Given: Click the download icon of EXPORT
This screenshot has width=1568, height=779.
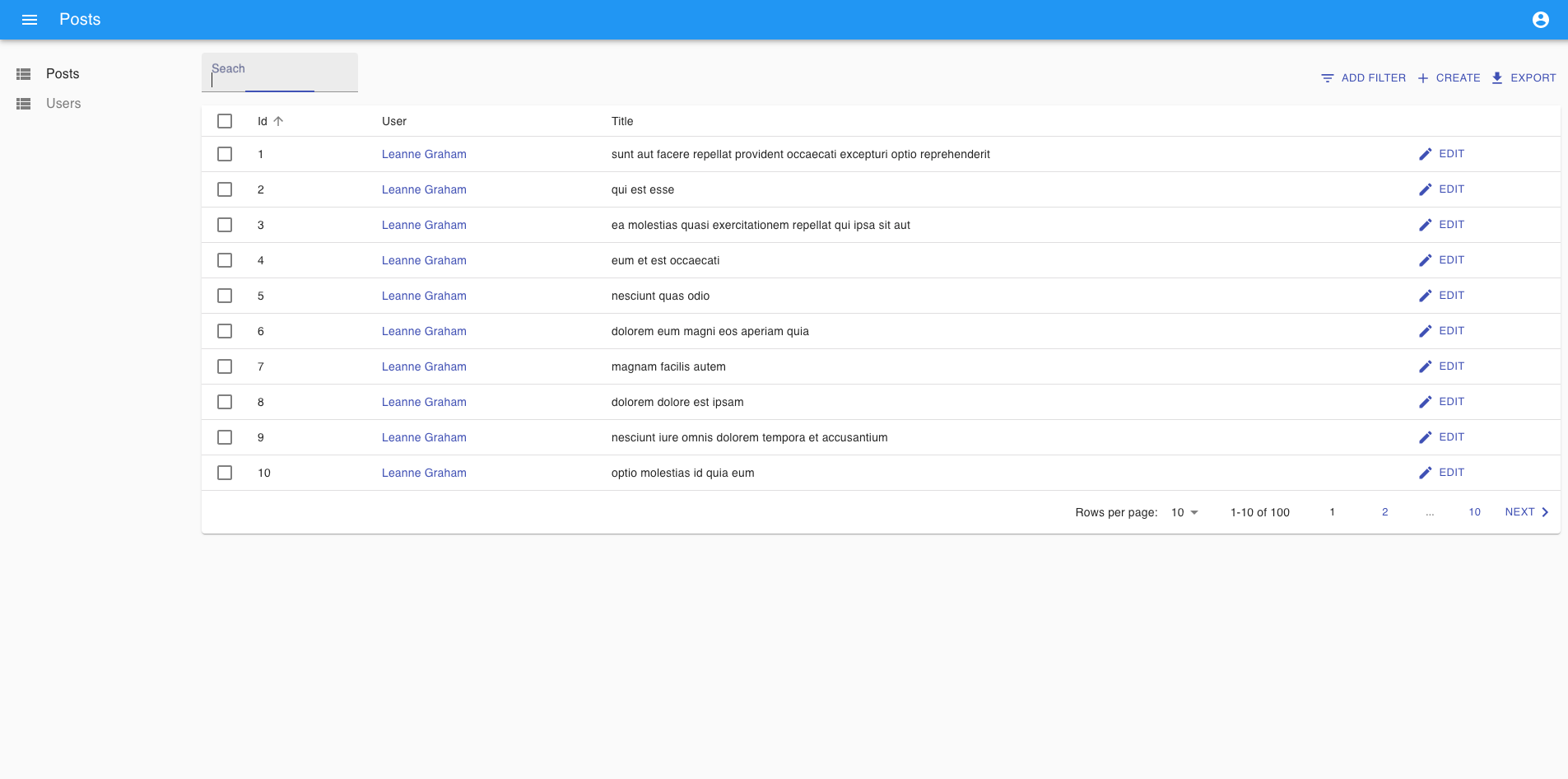Looking at the screenshot, I should coord(1497,78).
